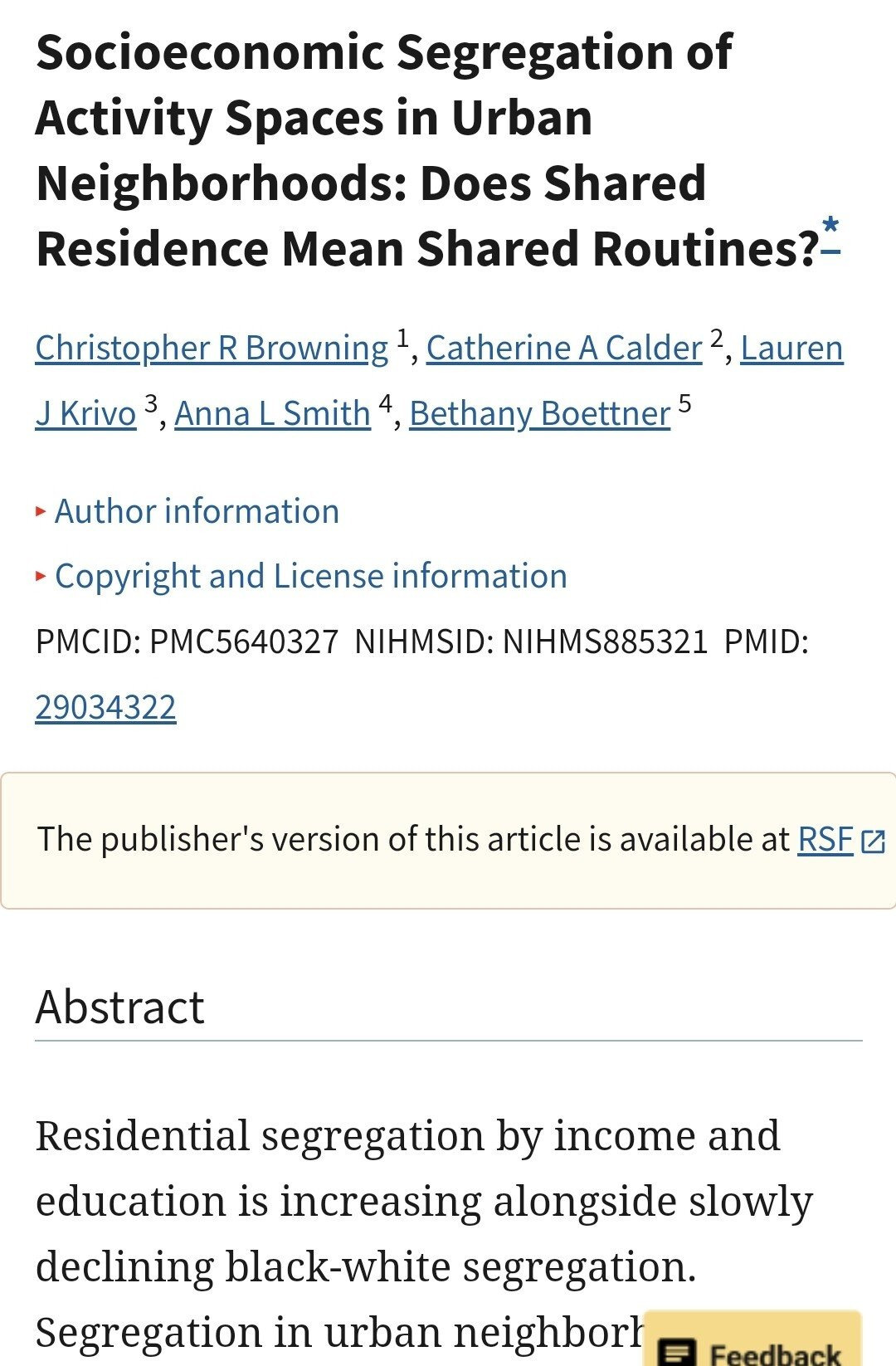Image resolution: width=896 pixels, height=1366 pixels.
Task: Click the Abstract section heading
Action: tap(120, 1007)
